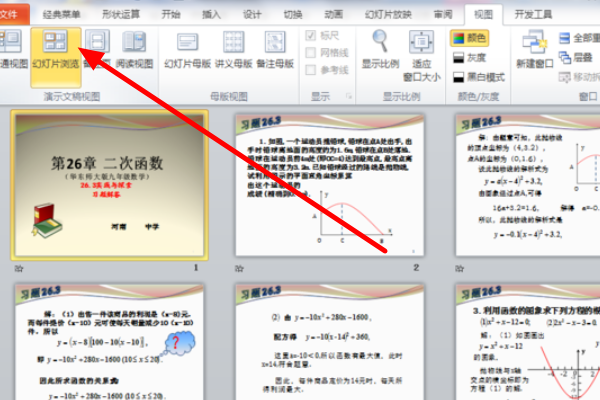Switch to normal view (普通视图)
This screenshot has width=600, height=400.
13,50
